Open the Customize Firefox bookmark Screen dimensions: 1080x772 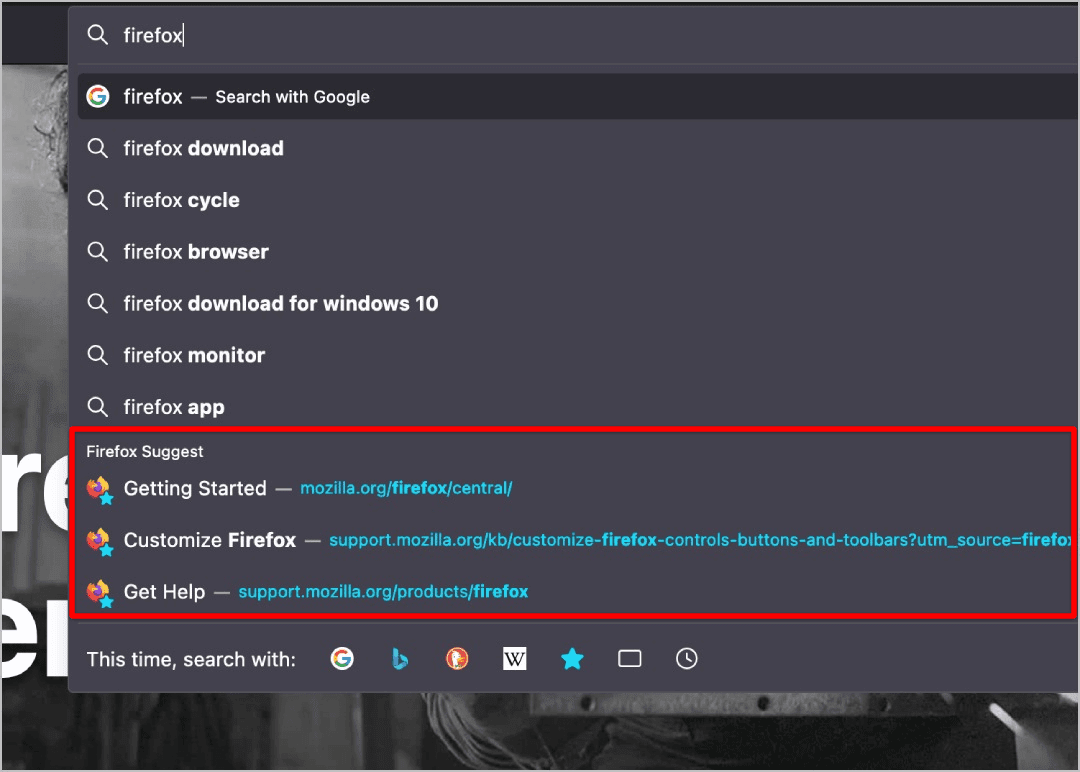tap(210, 541)
